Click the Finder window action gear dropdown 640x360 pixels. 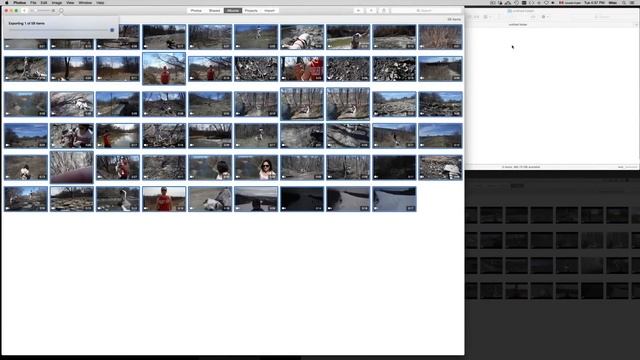point(544,17)
